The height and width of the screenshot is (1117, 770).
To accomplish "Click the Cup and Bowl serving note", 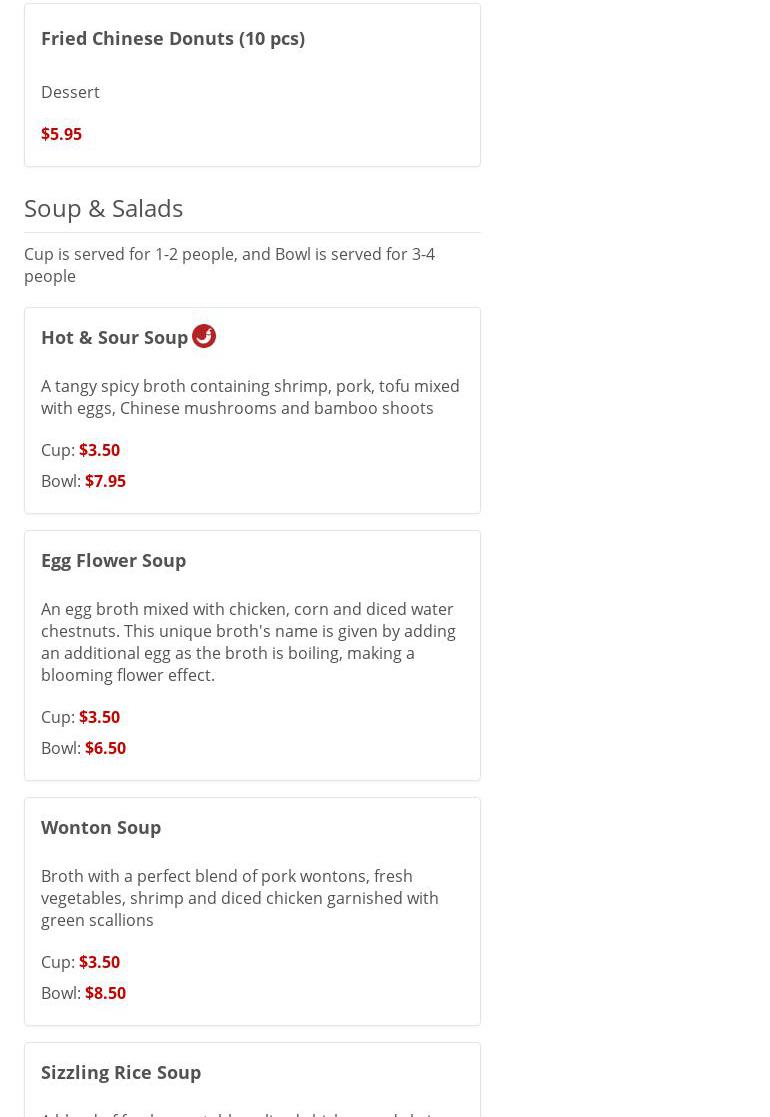I will (229, 265).
